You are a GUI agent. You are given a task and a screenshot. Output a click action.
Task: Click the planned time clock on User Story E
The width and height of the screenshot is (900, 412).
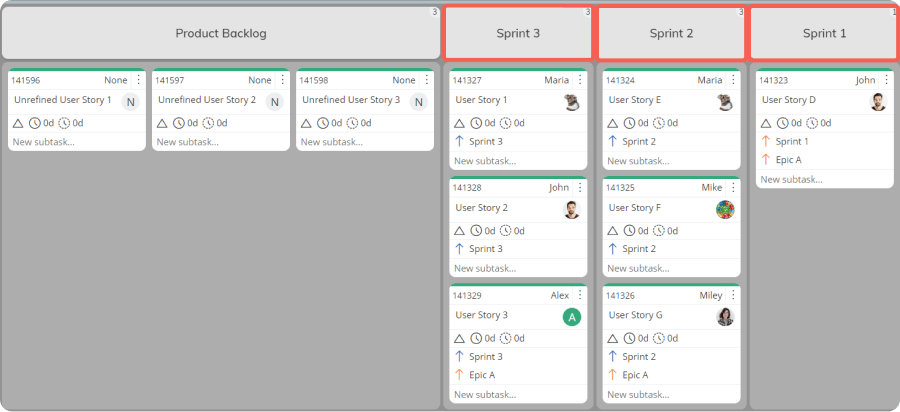point(630,123)
